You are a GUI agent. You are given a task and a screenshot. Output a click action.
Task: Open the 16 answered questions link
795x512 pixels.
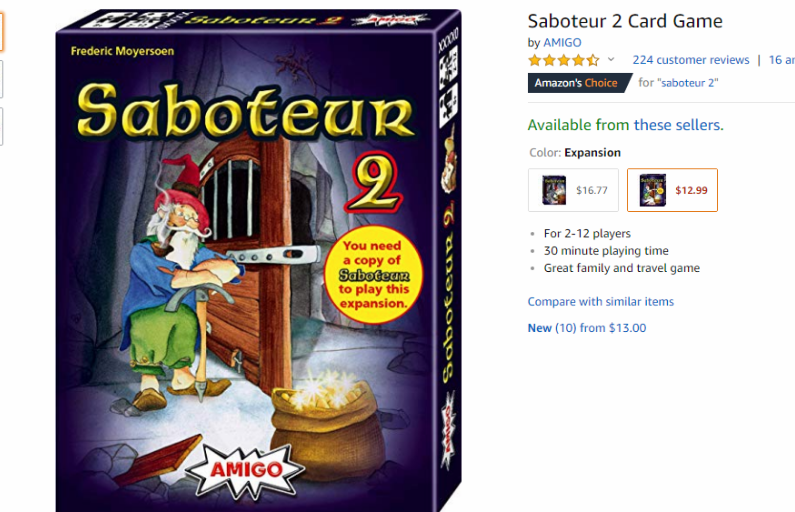(781, 60)
